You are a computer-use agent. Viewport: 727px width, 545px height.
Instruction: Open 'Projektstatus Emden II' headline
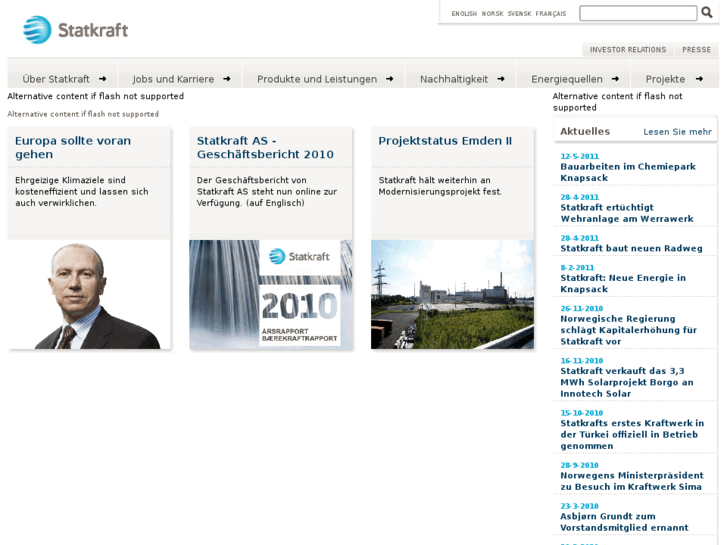click(x=445, y=141)
